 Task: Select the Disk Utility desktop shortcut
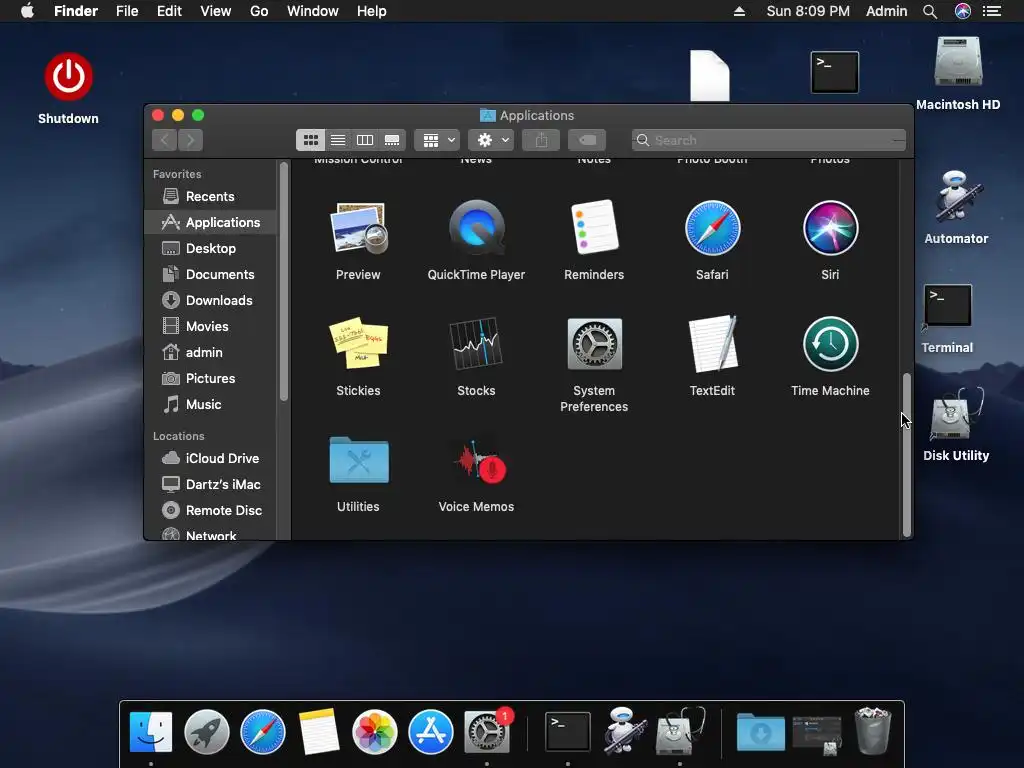[956, 415]
